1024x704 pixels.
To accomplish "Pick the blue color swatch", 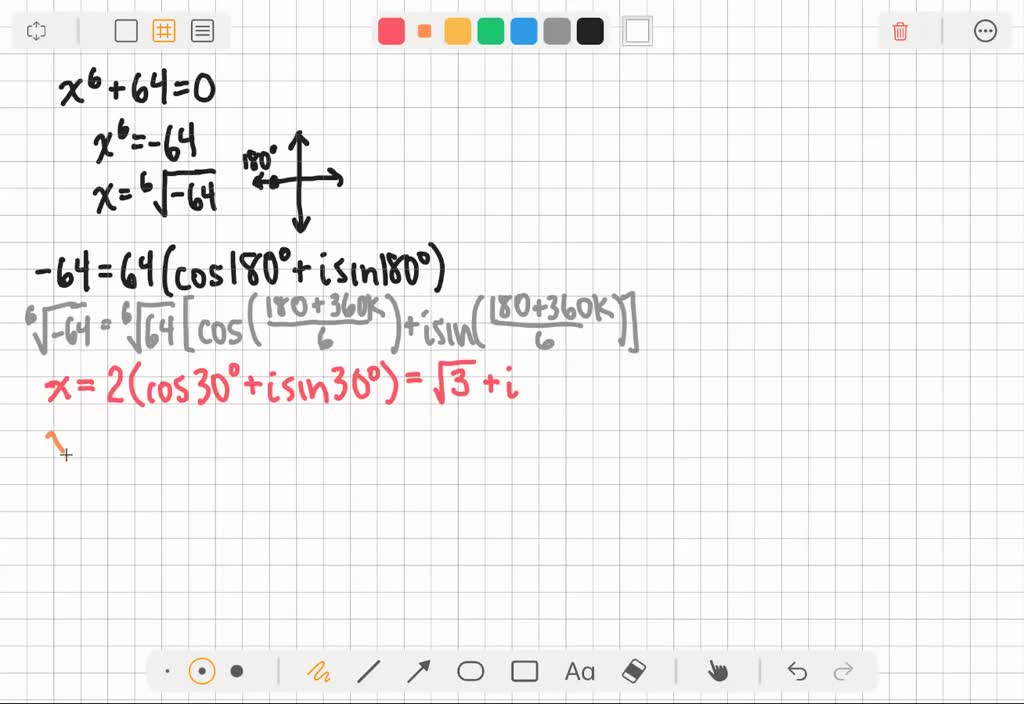I will [x=524, y=31].
